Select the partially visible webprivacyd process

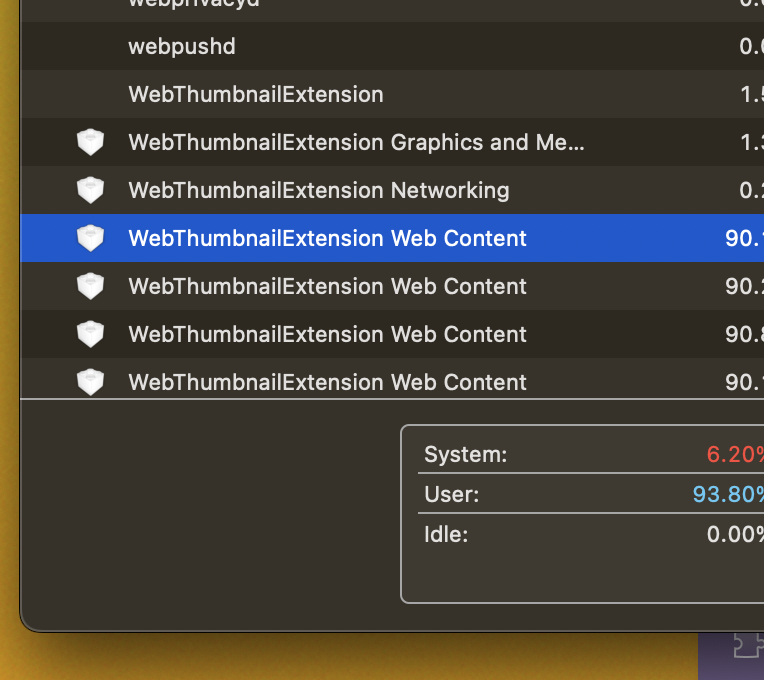(x=193, y=3)
